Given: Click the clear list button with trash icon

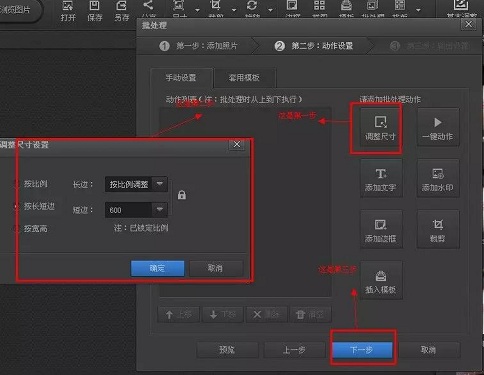Looking at the screenshot, I should click(311, 315).
